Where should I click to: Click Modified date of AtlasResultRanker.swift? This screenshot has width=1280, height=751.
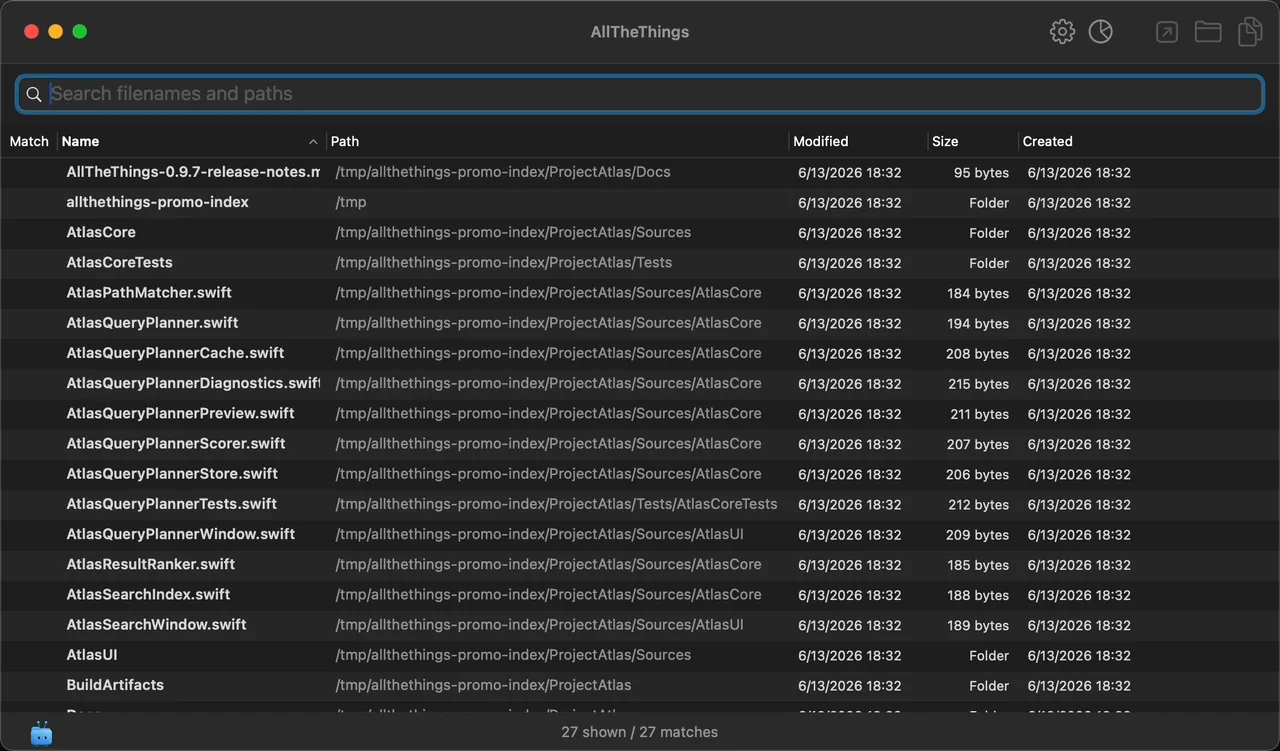coord(850,565)
